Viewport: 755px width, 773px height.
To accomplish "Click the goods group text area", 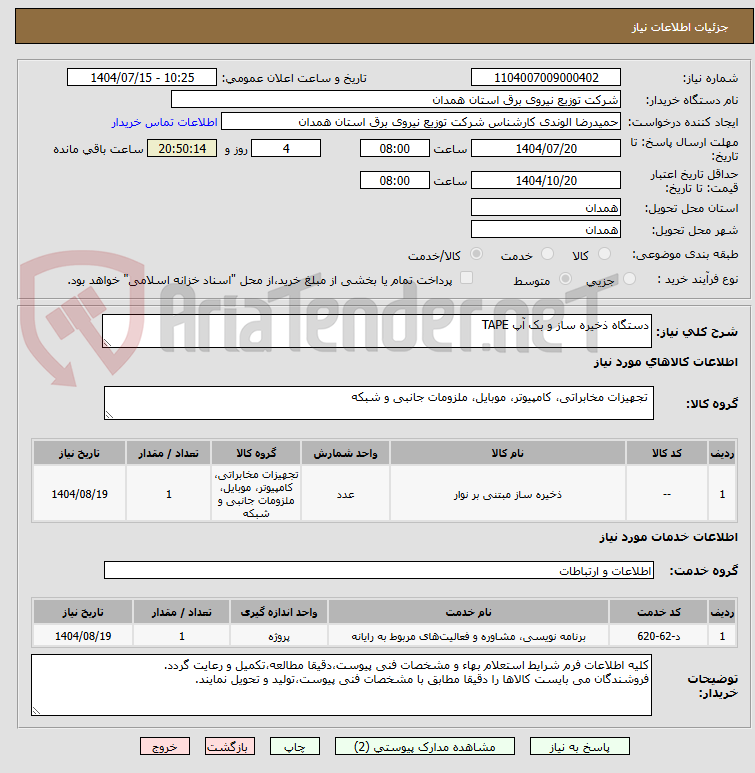I will click(x=379, y=403).
